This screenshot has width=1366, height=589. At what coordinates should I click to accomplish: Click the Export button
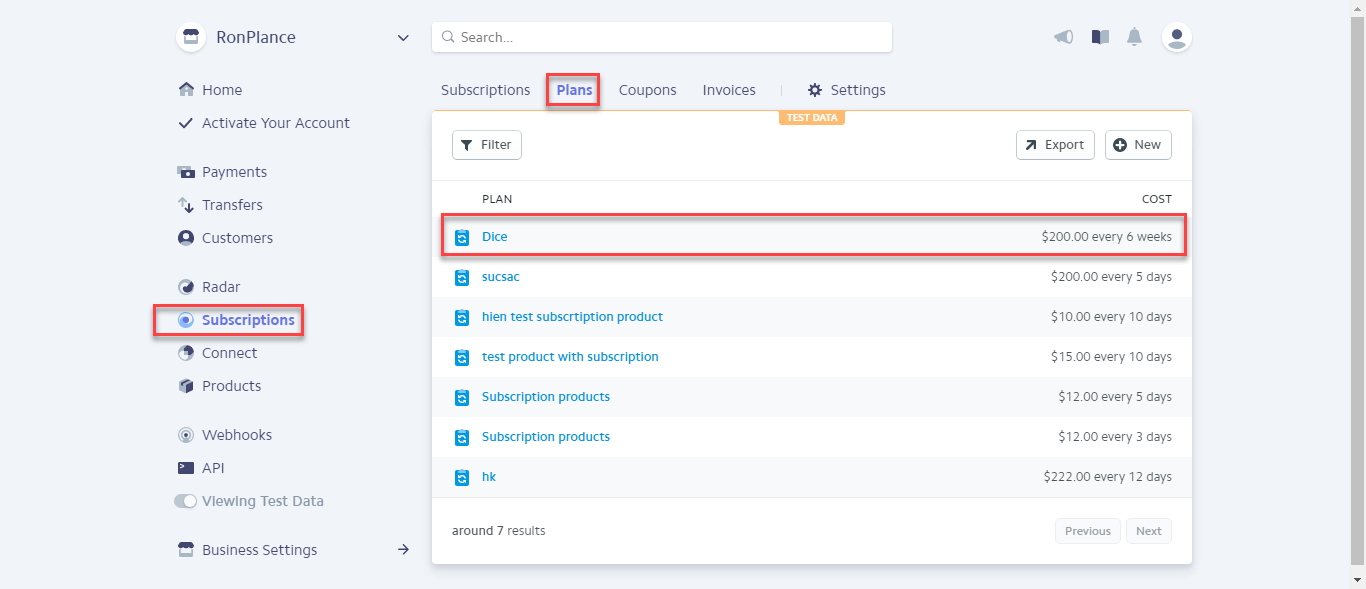pos(1055,145)
